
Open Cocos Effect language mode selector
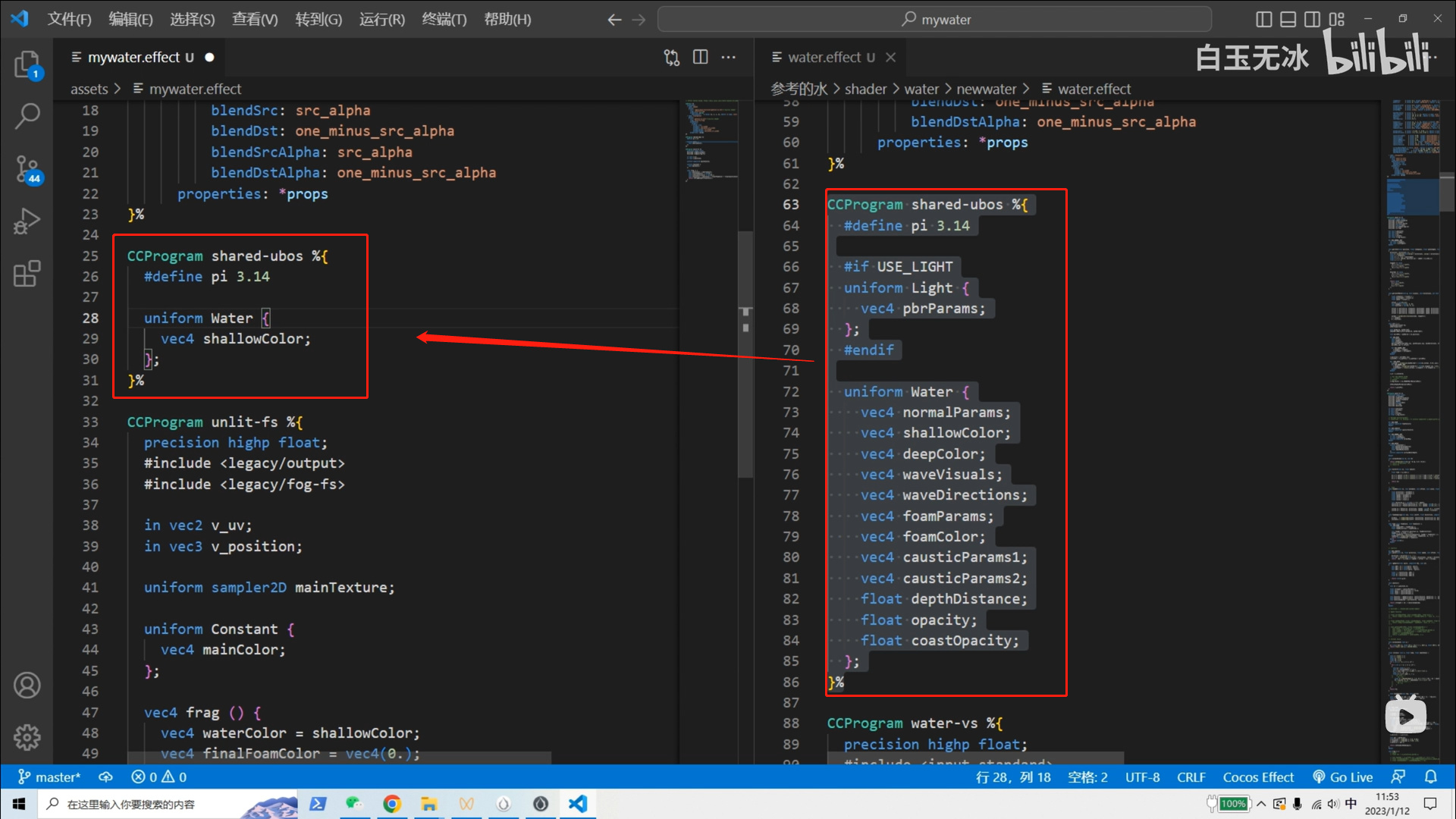(1257, 777)
